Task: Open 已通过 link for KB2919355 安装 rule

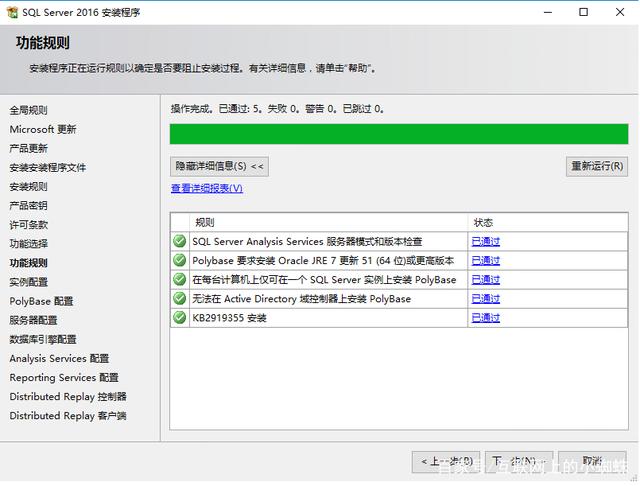Action: 486,318
